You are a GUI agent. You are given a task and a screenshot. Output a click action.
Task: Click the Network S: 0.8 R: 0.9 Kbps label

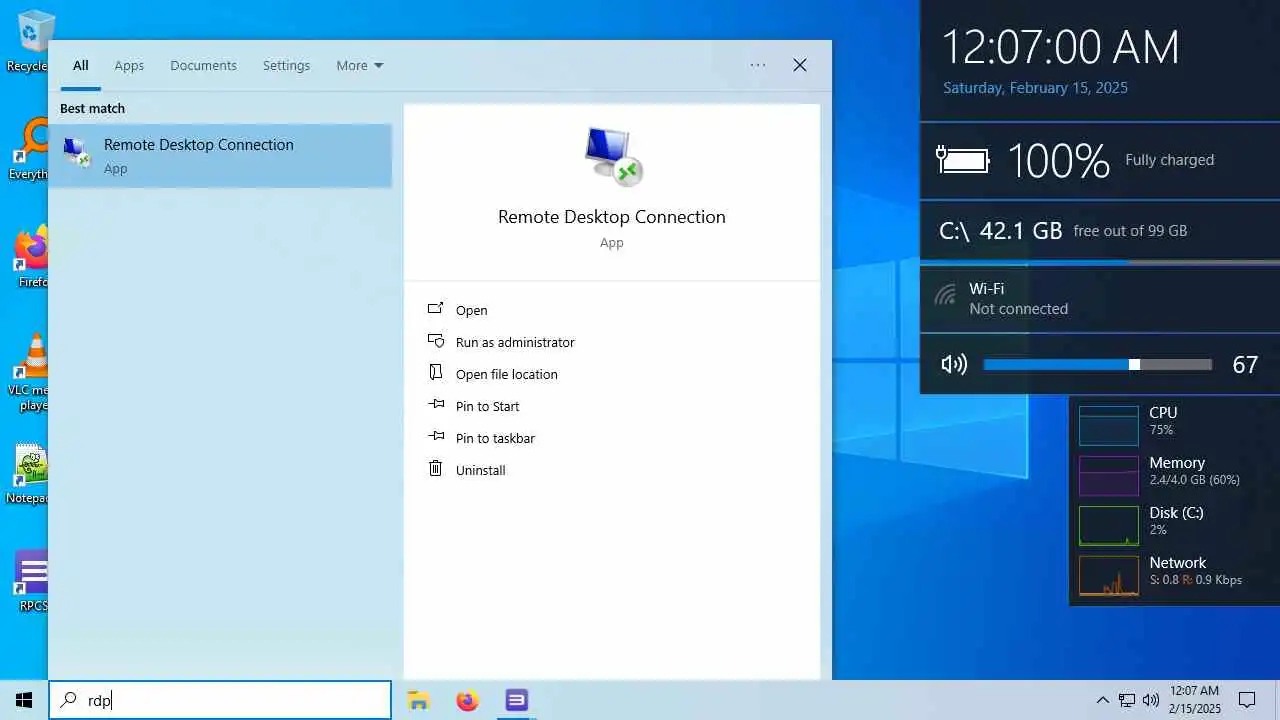tap(1196, 571)
